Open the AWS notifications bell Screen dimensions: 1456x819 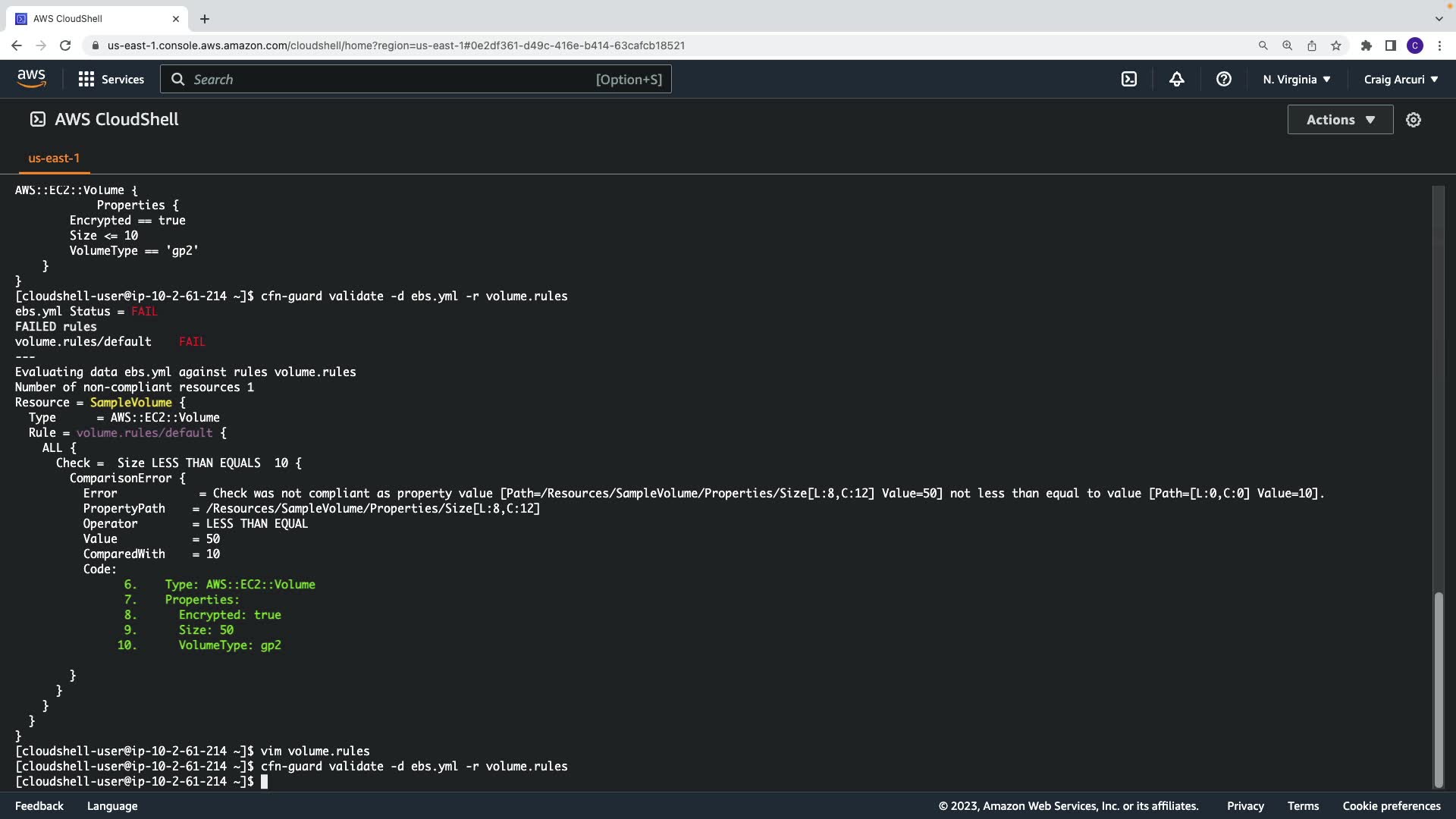[x=1176, y=79]
